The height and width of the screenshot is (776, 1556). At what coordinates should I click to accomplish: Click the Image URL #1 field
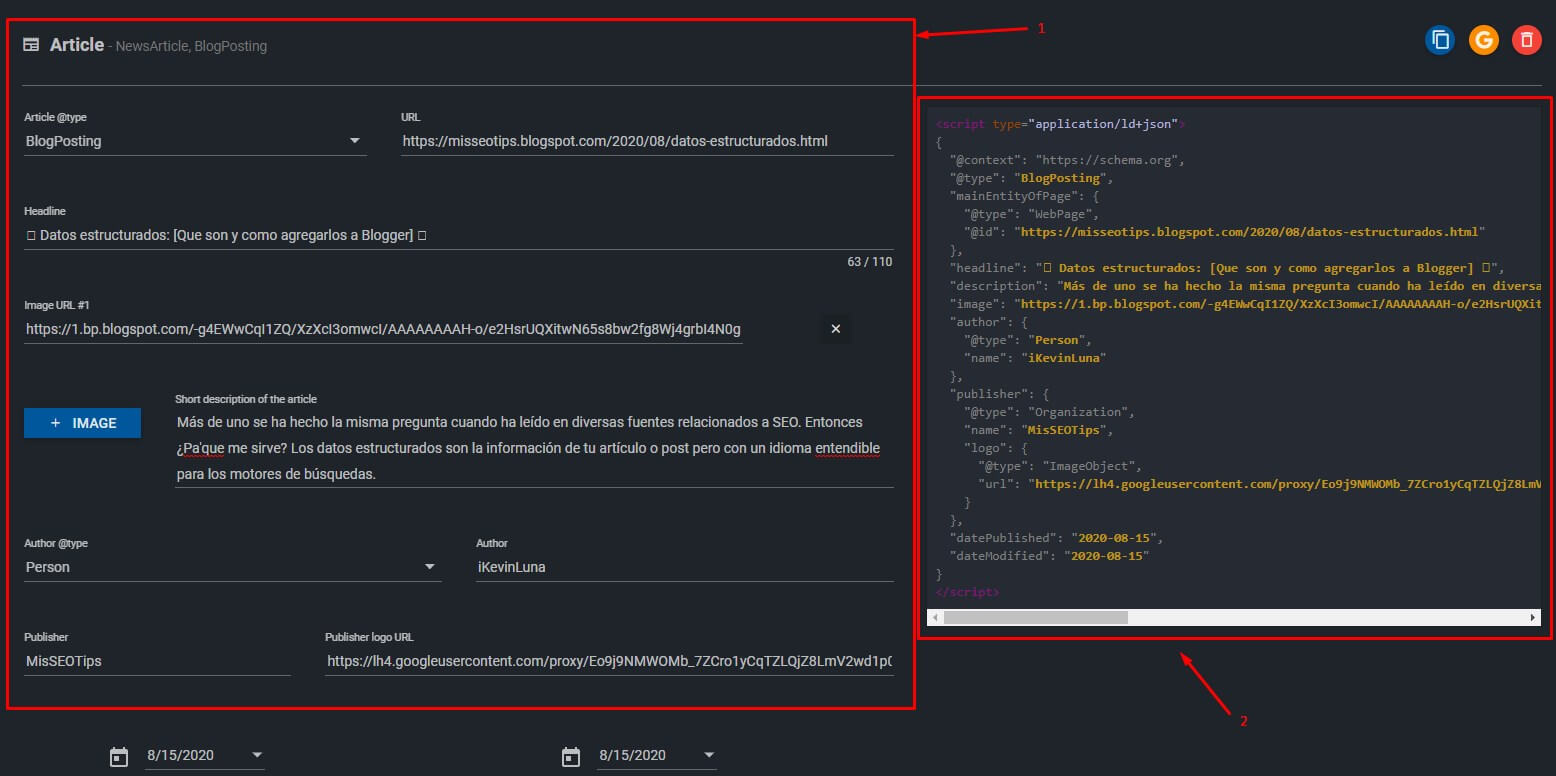[x=384, y=329]
